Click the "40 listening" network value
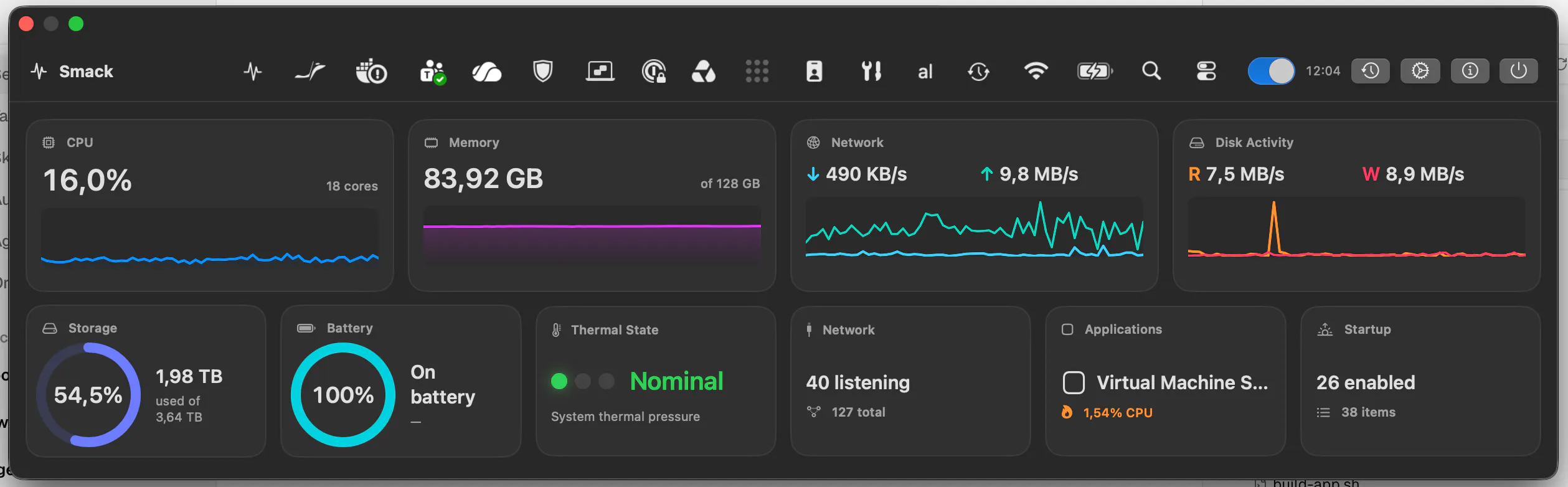Screen dimensions: 1568x487 point(858,382)
